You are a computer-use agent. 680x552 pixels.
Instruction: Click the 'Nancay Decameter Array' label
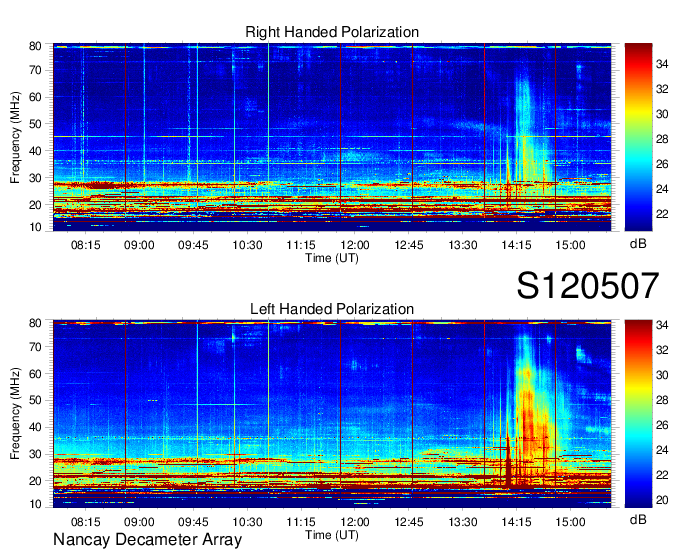click(147, 540)
